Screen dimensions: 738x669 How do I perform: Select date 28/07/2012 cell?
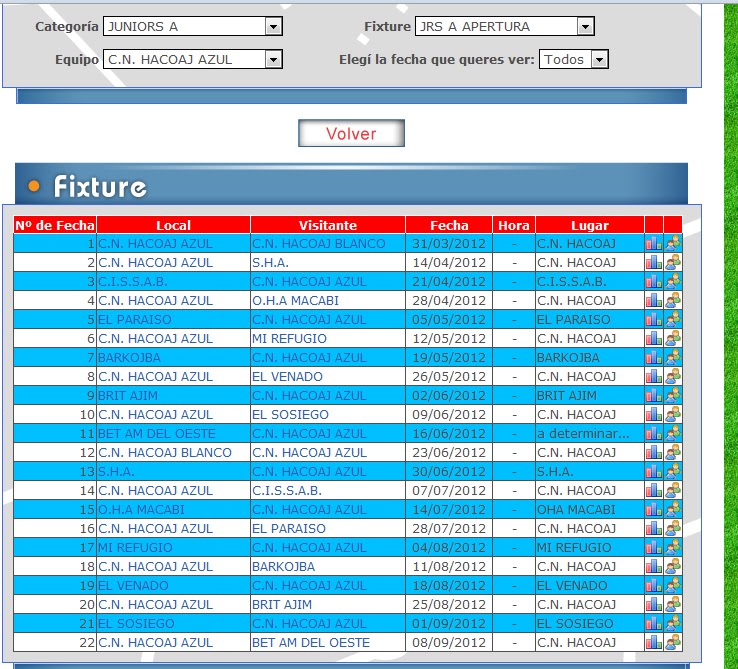coord(449,528)
